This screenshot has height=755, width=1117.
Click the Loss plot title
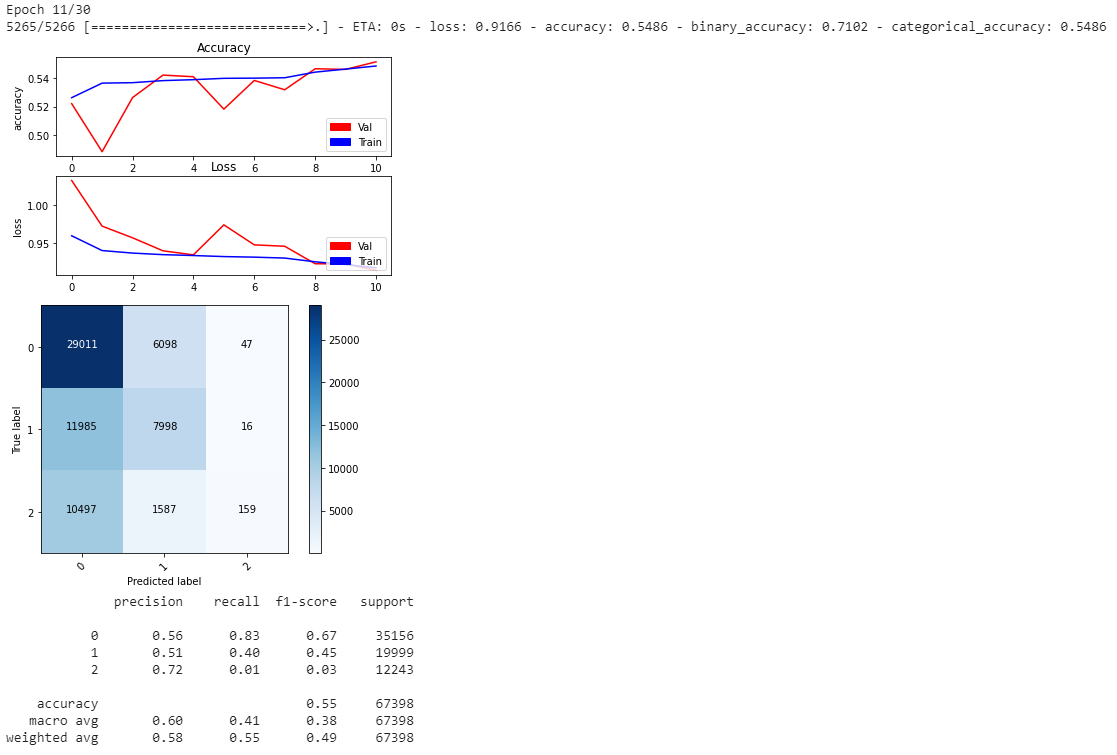(224, 167)
